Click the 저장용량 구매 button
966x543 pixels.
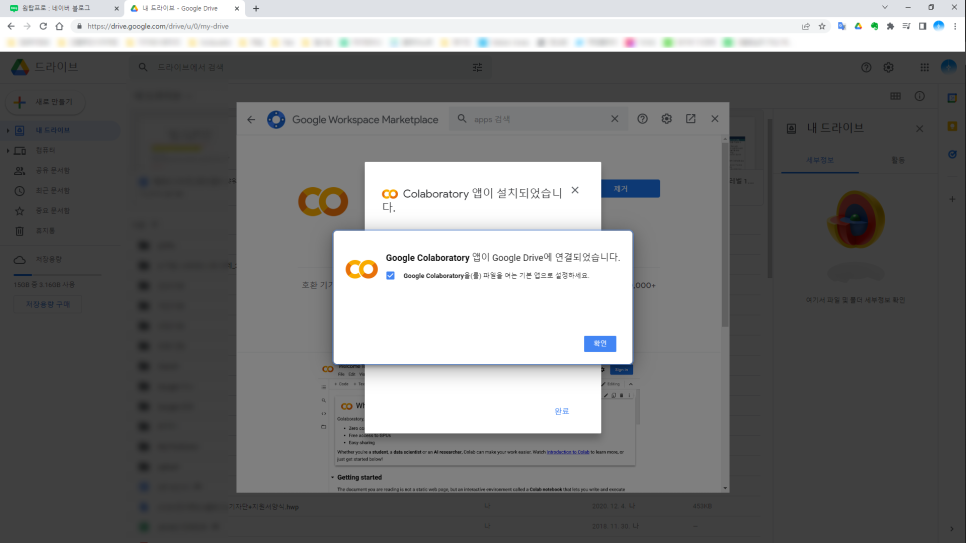pyautogui.click(x=48, y=304)
